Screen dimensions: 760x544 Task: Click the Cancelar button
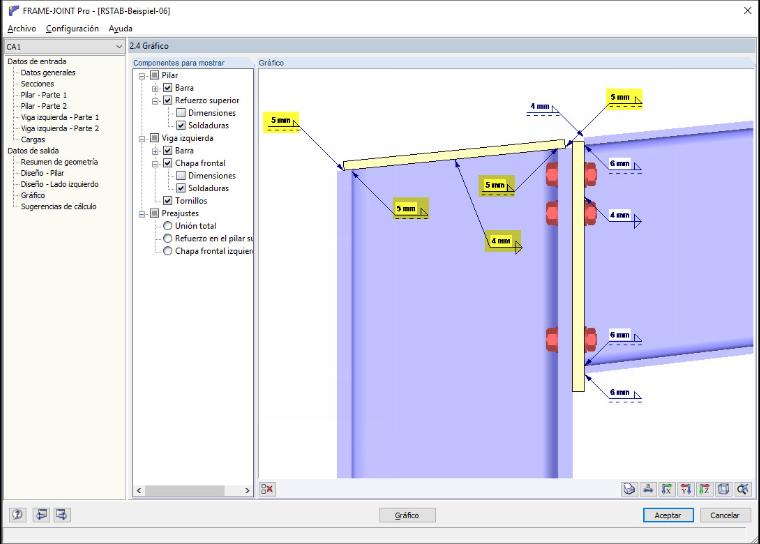(725, 515)
